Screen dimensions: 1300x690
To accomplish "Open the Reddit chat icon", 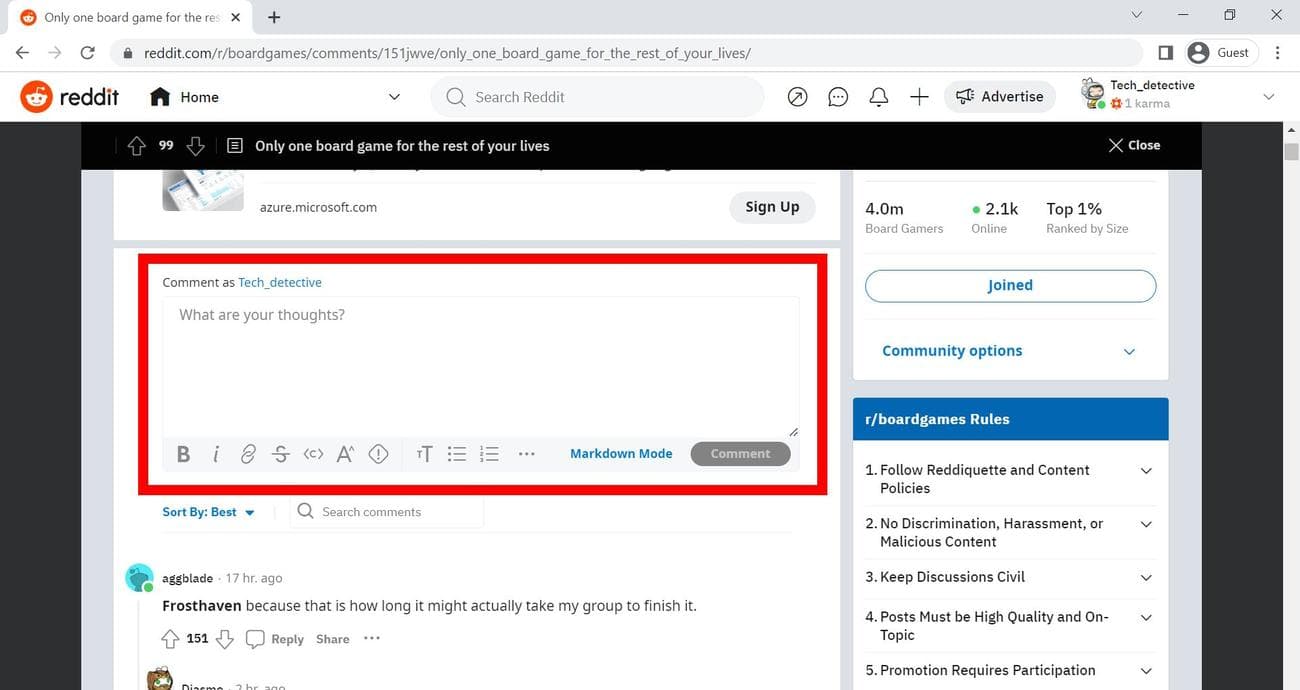I will pyautogui.click(x=838, y=97).
